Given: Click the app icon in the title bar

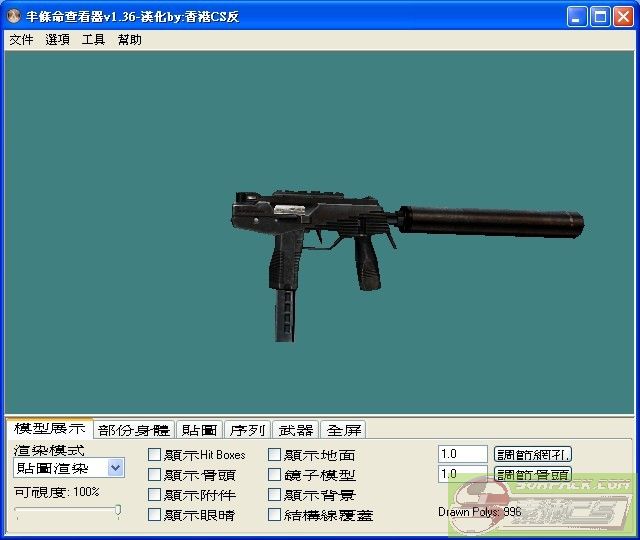Looking at the screenshot, I should (x=15, y=17).
